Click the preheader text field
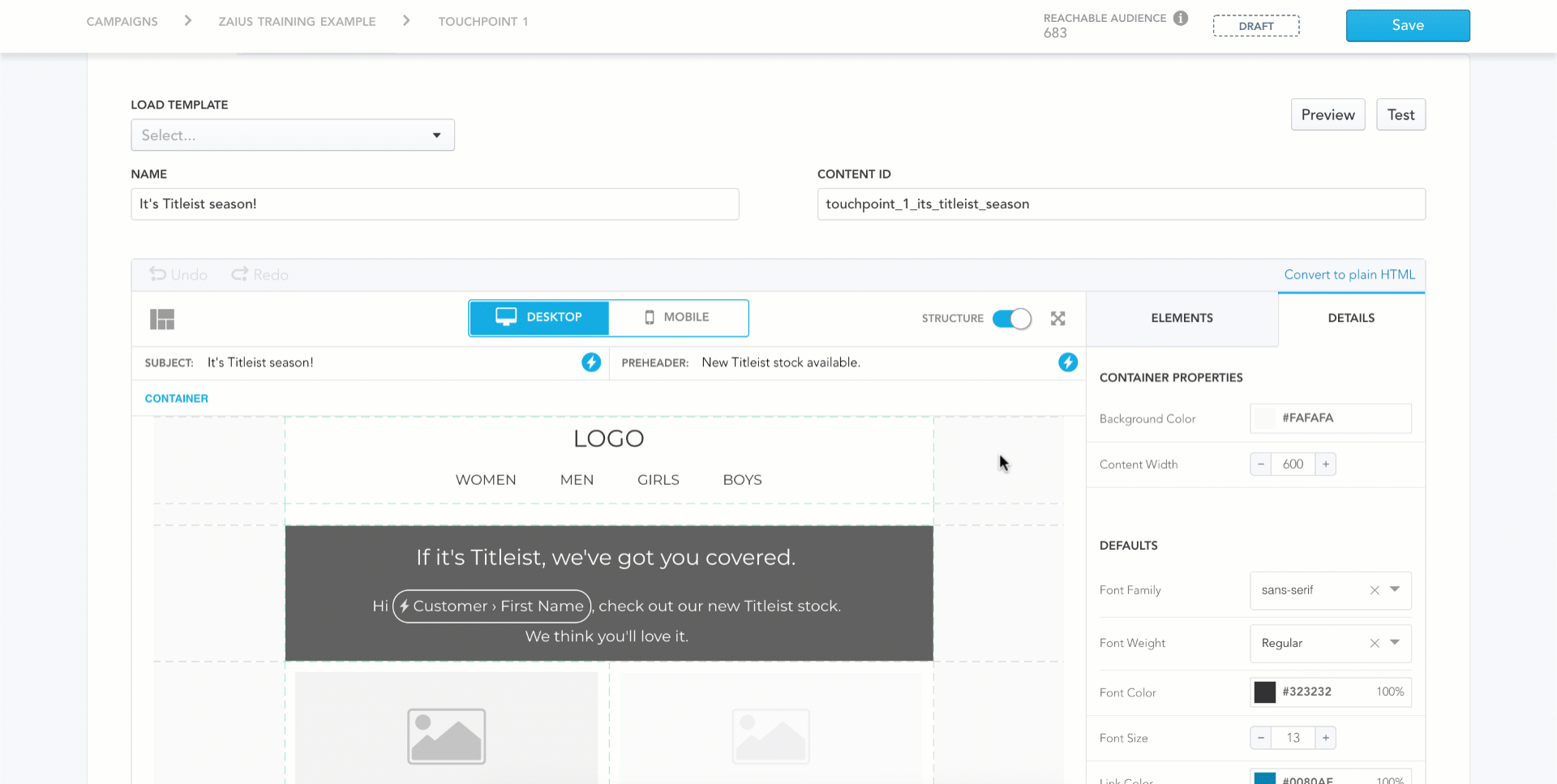This screenshot has height=784, width=1557. pos(876,362)
